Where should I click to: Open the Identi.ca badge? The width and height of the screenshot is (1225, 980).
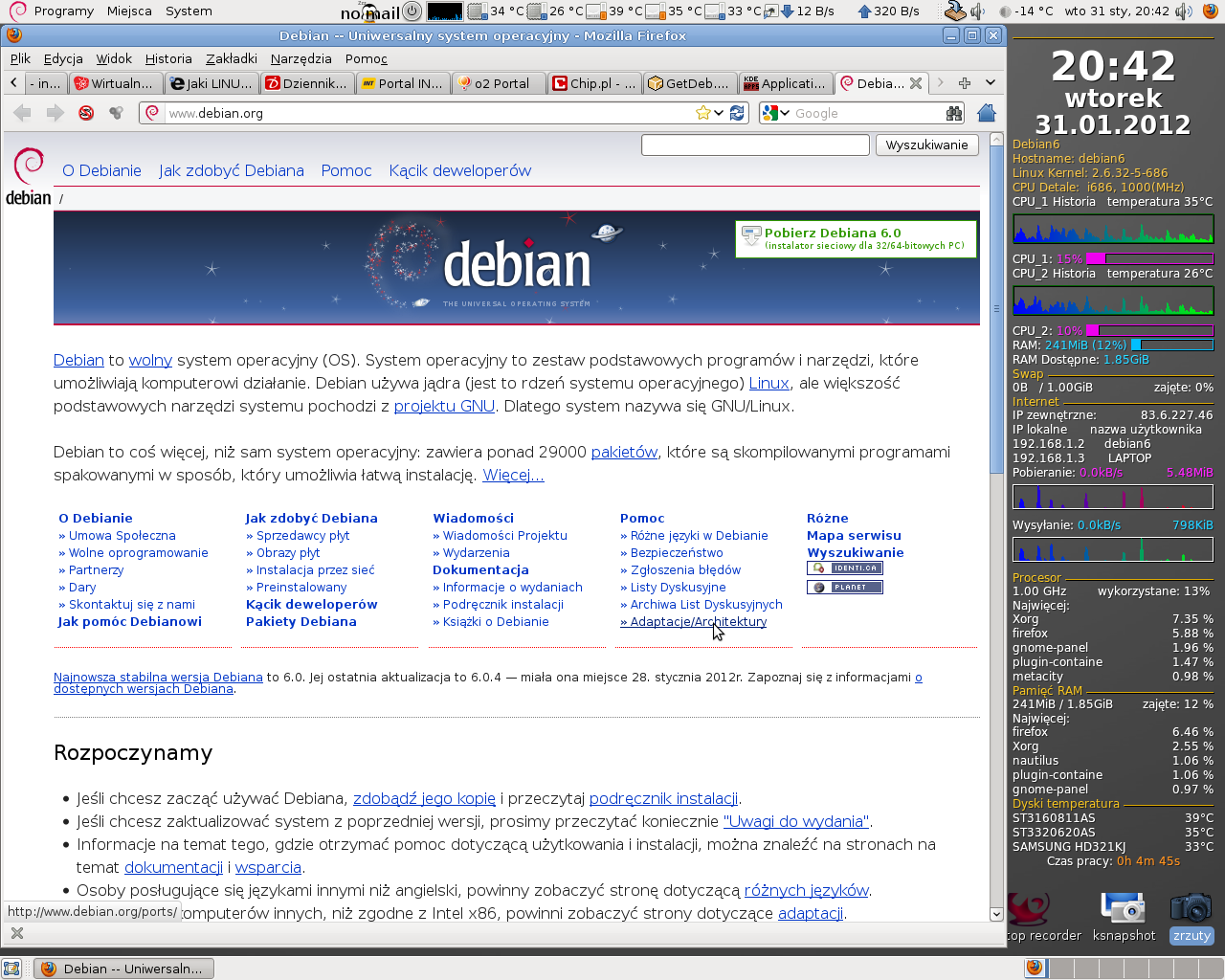coord(844,568)
